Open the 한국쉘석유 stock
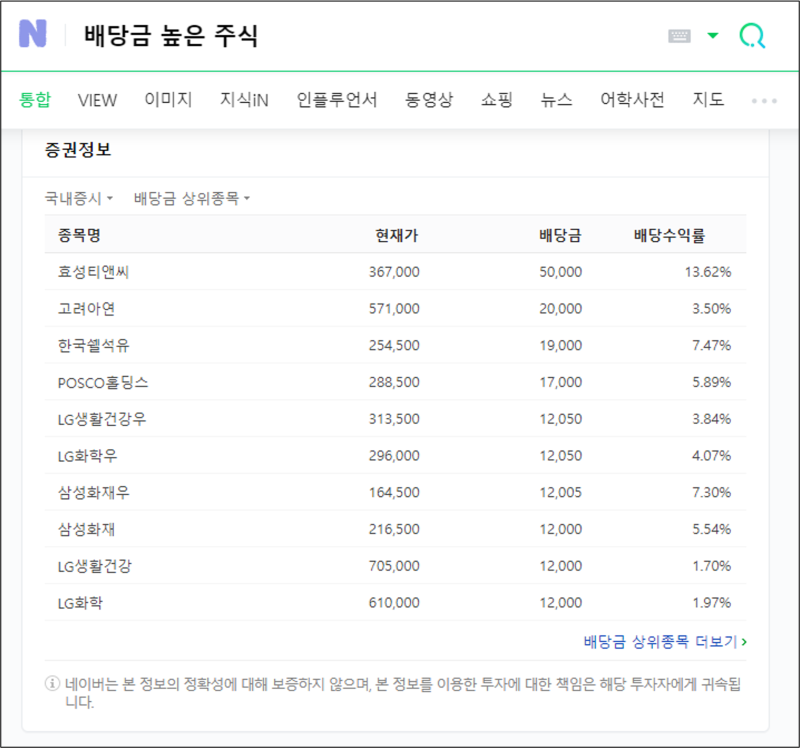 pyautogui.click(x=93, y=345)
